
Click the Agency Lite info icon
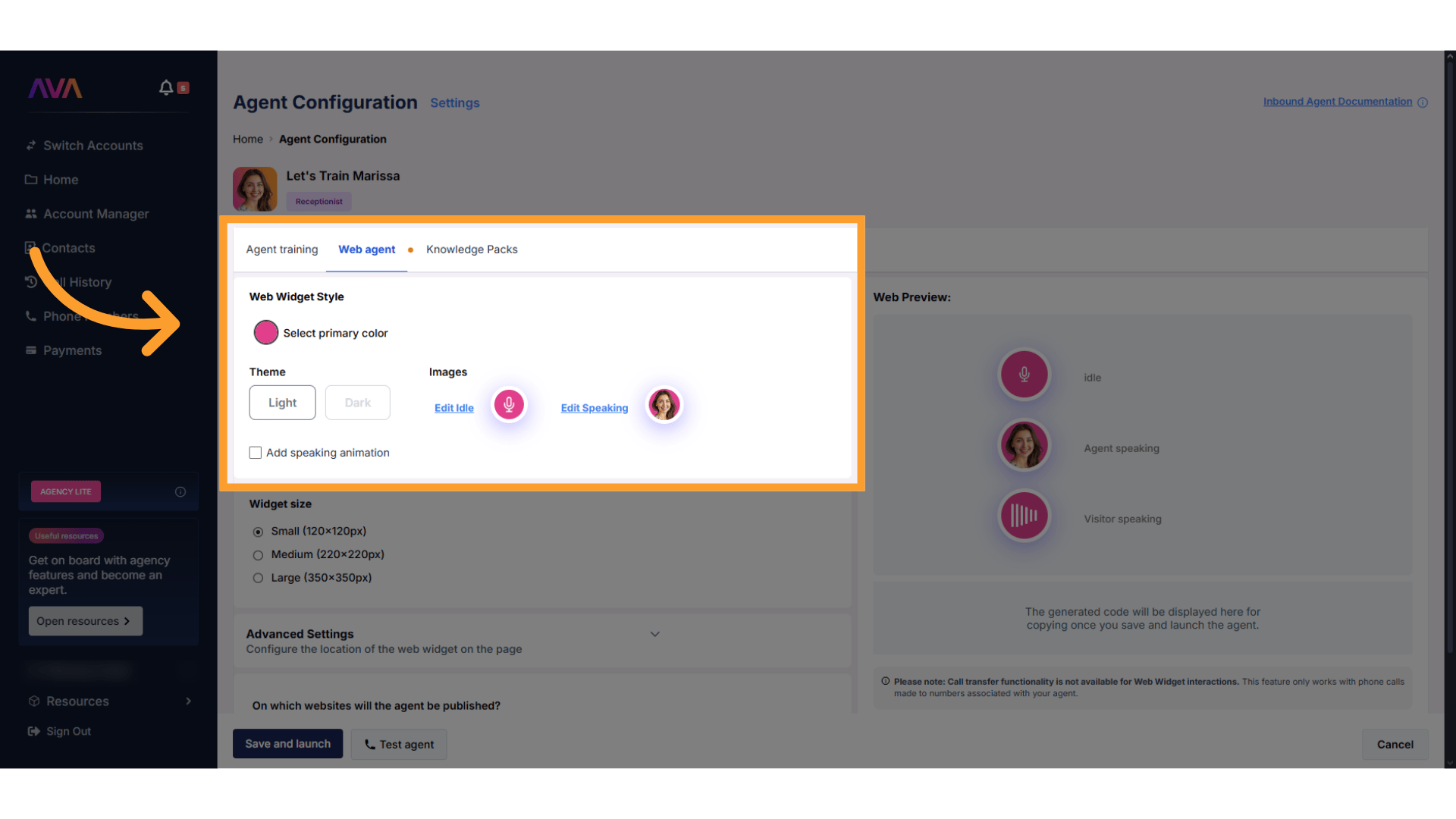[180, 491]
